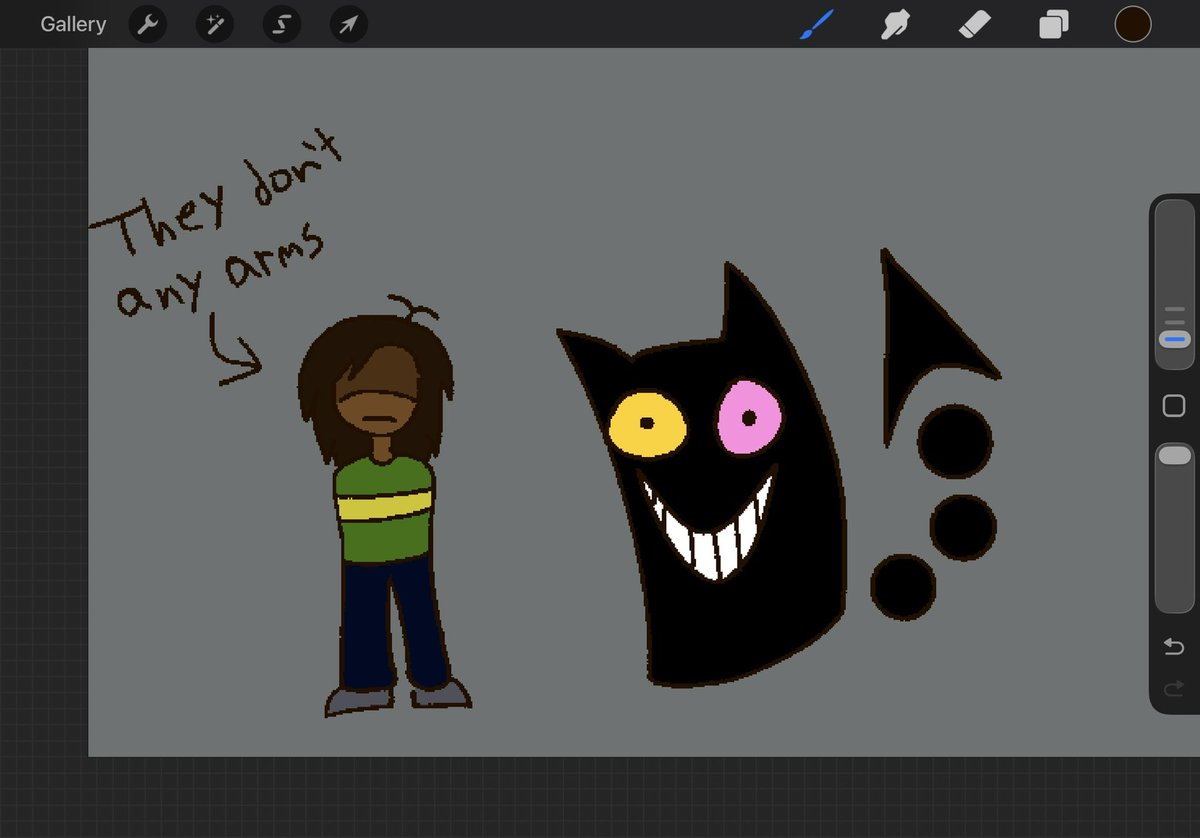This screenshot has height=838, width=1200.
Task: Select the Brush tool
Action: [x=815, y=24]
